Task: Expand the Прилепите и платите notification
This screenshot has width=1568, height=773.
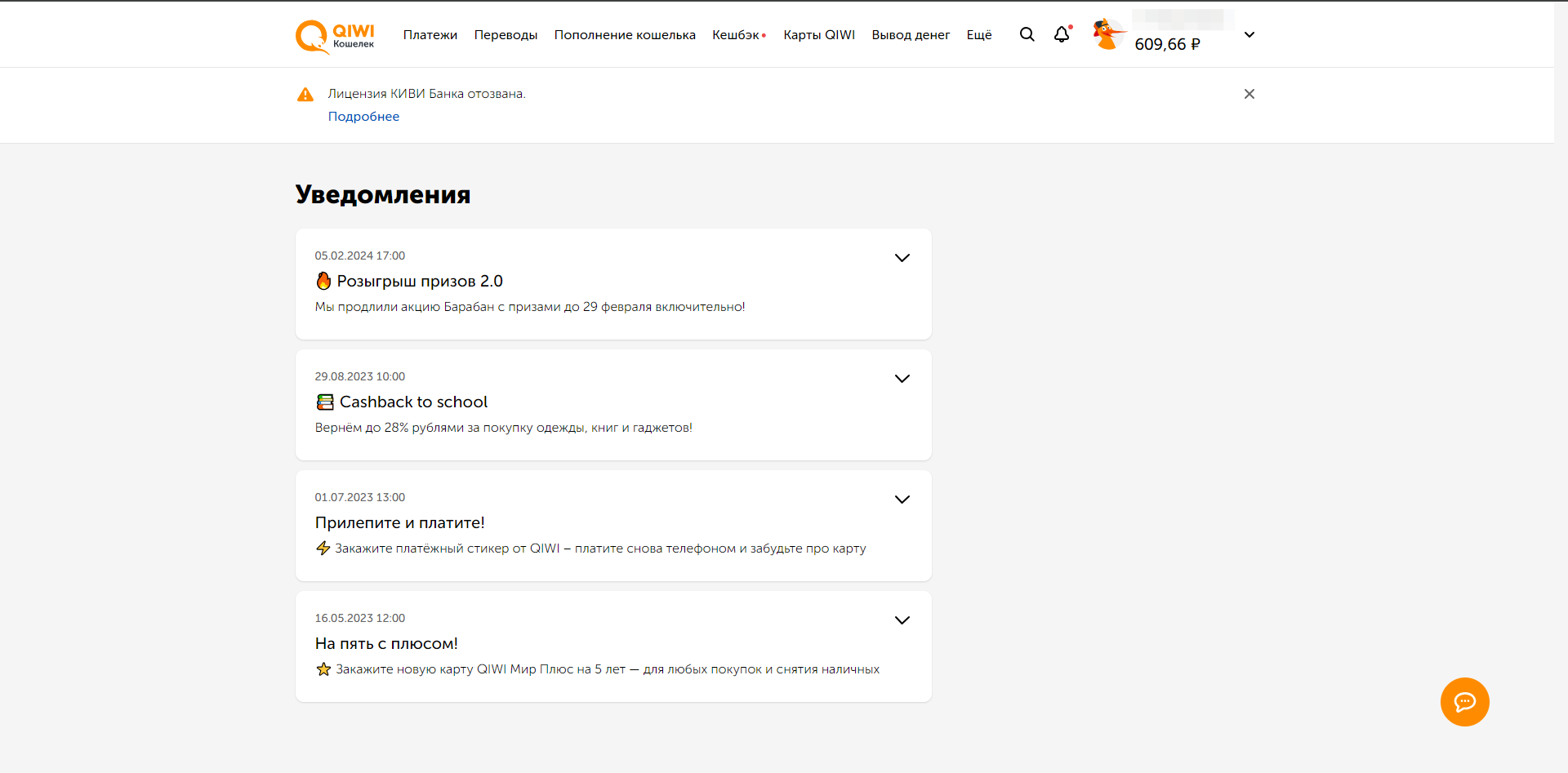Action: click(x=902, y=500)
